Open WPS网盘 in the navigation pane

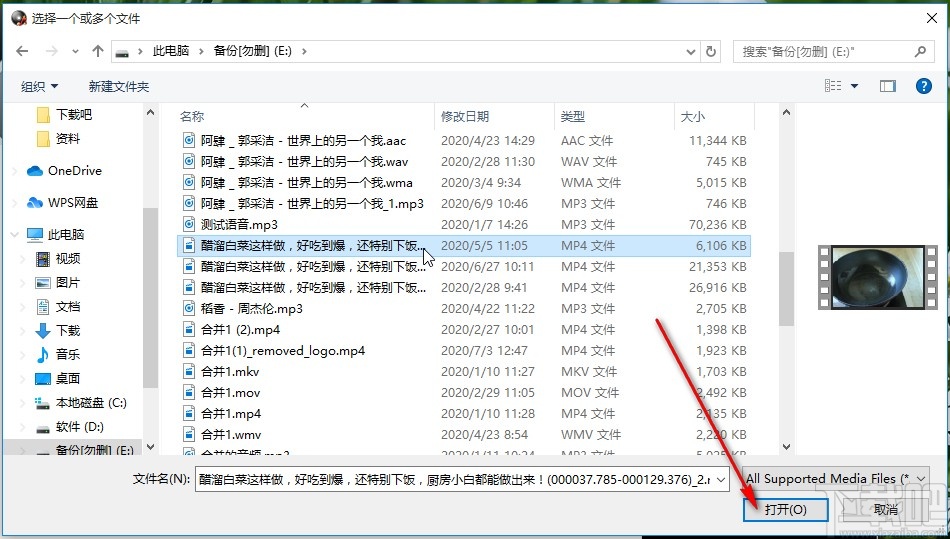point(62,203)
